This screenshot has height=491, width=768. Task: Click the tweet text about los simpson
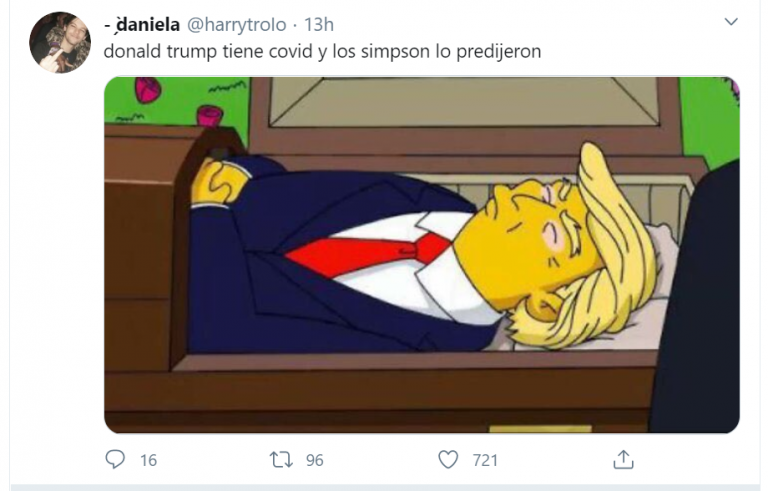pyautogui.click(x=322, y=51)
